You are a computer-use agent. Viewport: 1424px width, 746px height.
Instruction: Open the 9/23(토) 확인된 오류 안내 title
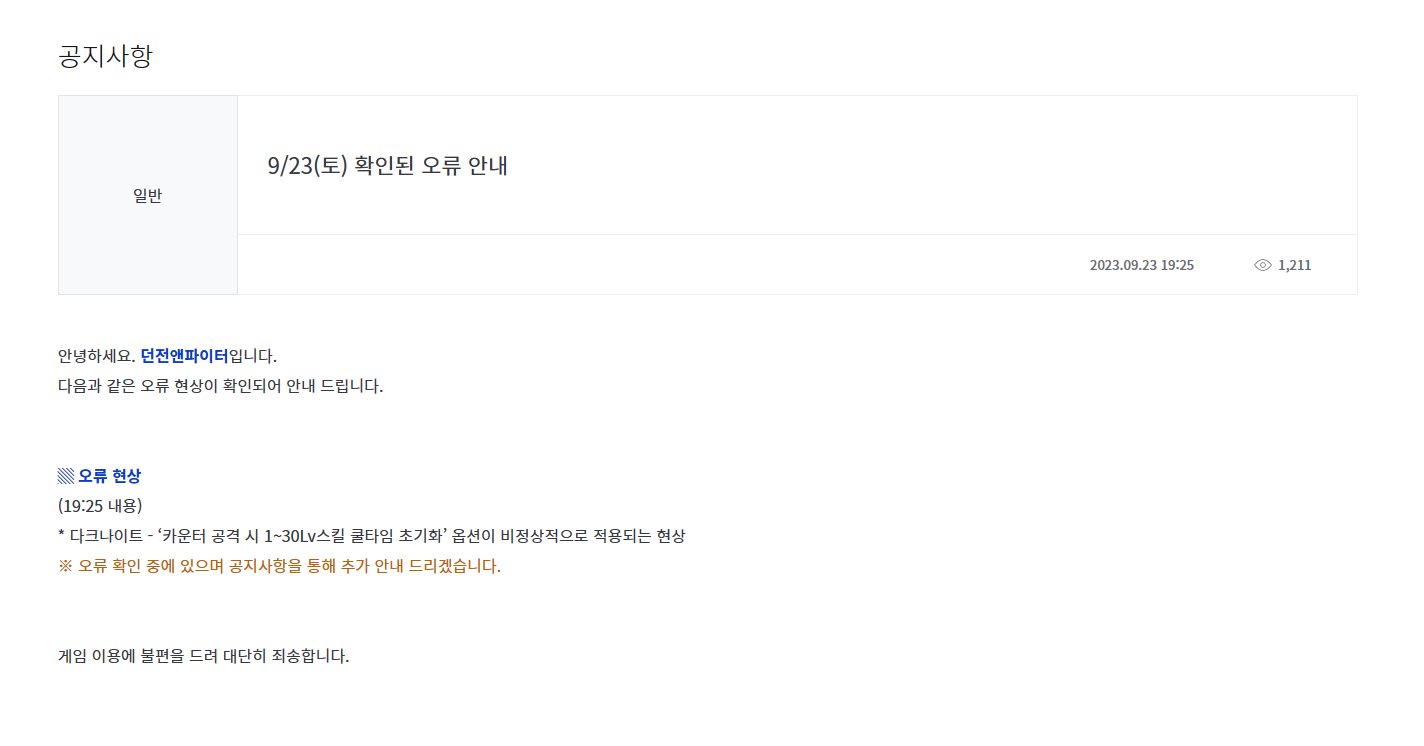(x=388, y=166)
